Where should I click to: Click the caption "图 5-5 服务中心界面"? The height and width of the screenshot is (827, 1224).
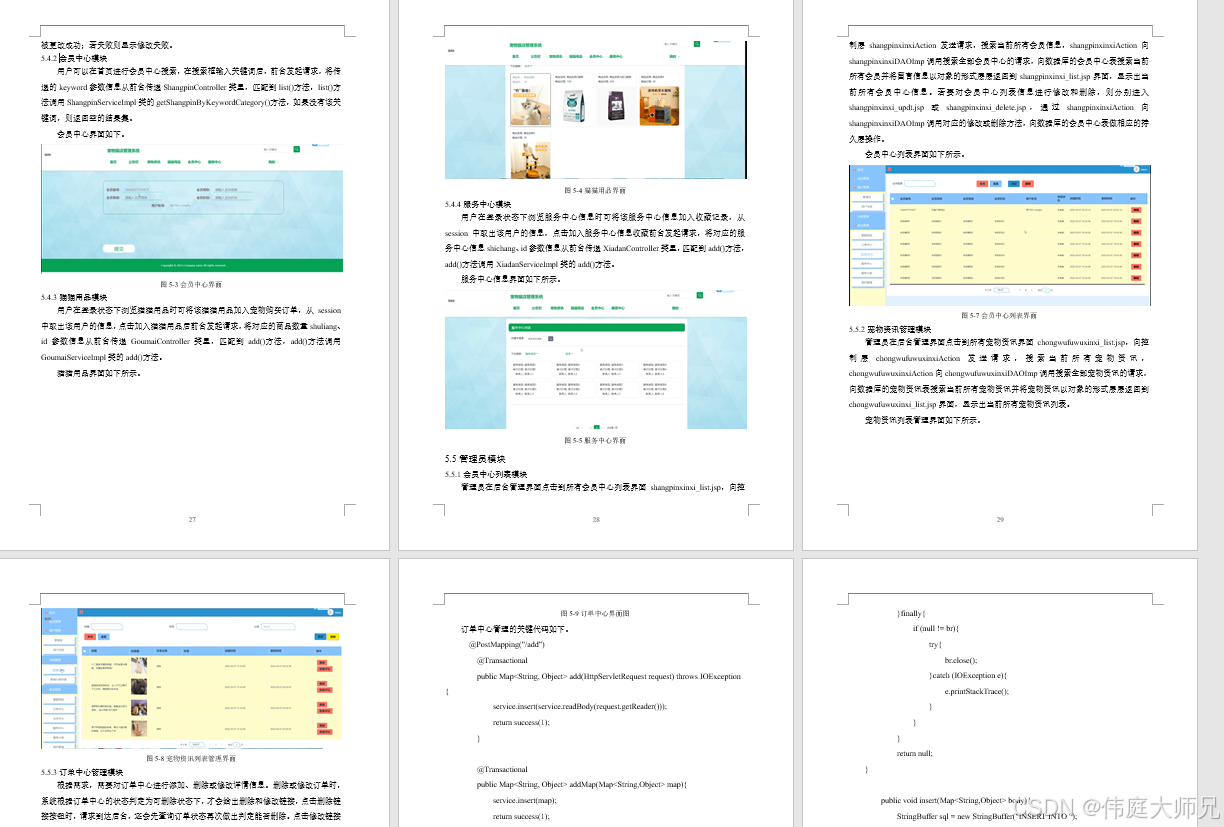click(596, 440)
